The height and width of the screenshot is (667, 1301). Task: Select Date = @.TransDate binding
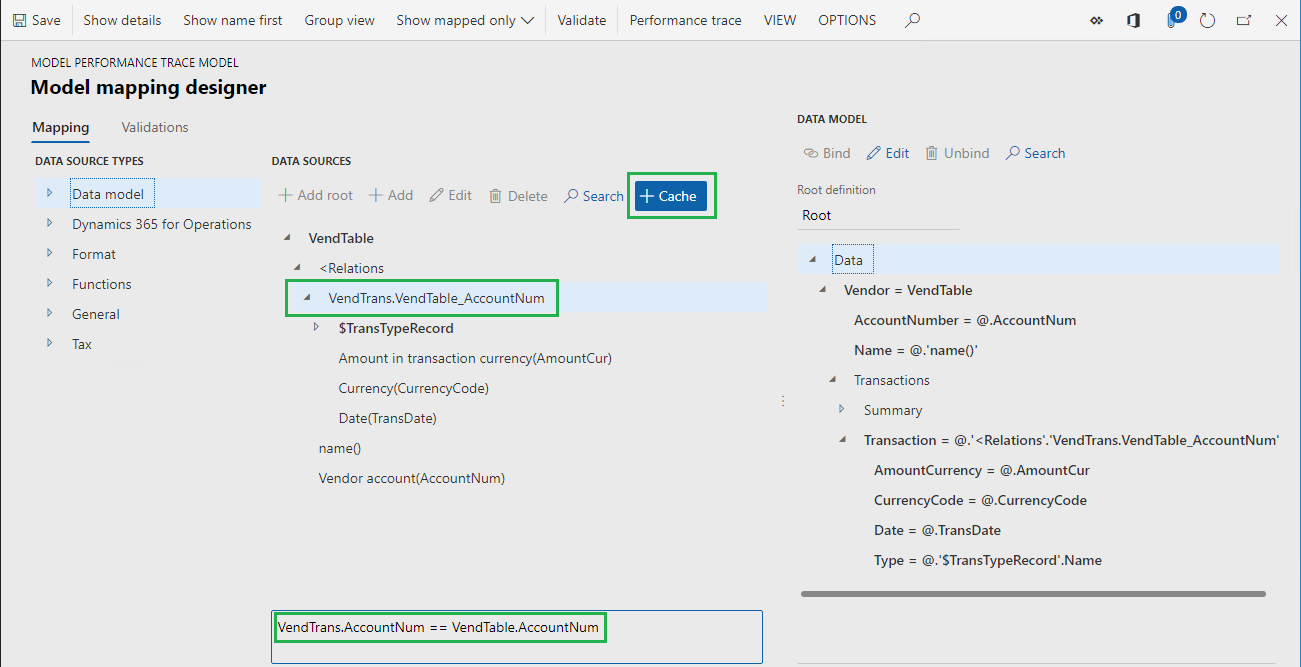pyautogui.click(x=937, y=530)
